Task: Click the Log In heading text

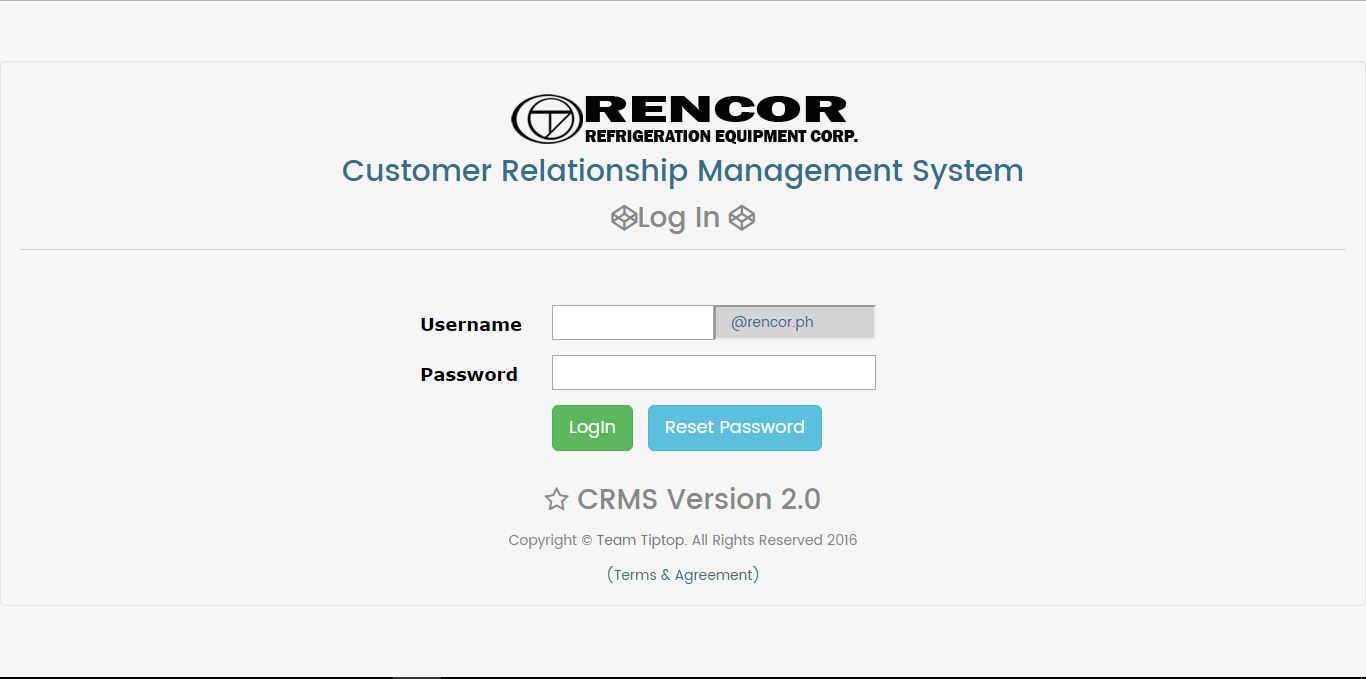Action: click(x=679, y=218)
